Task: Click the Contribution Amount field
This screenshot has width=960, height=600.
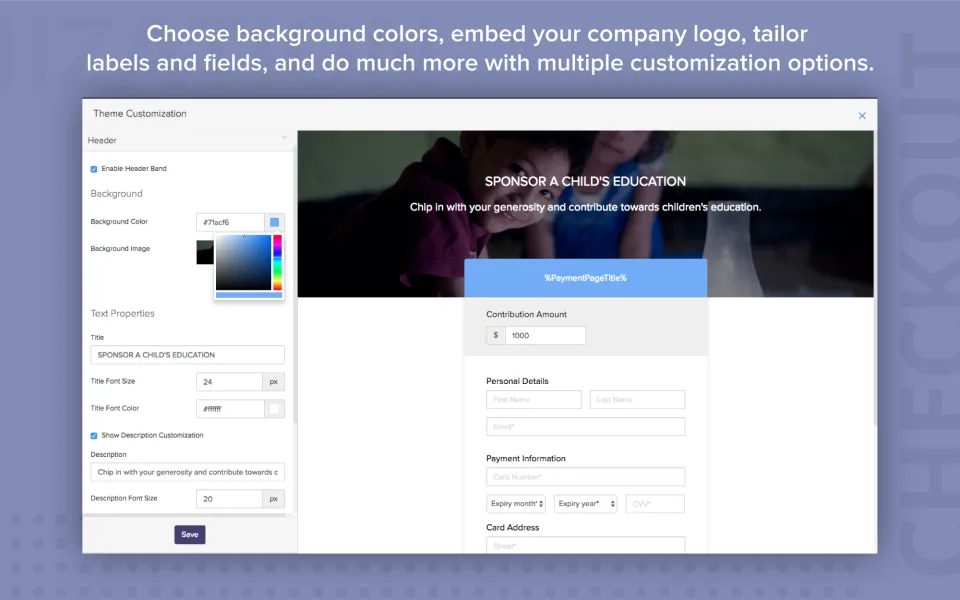Action: pos(545,336)
